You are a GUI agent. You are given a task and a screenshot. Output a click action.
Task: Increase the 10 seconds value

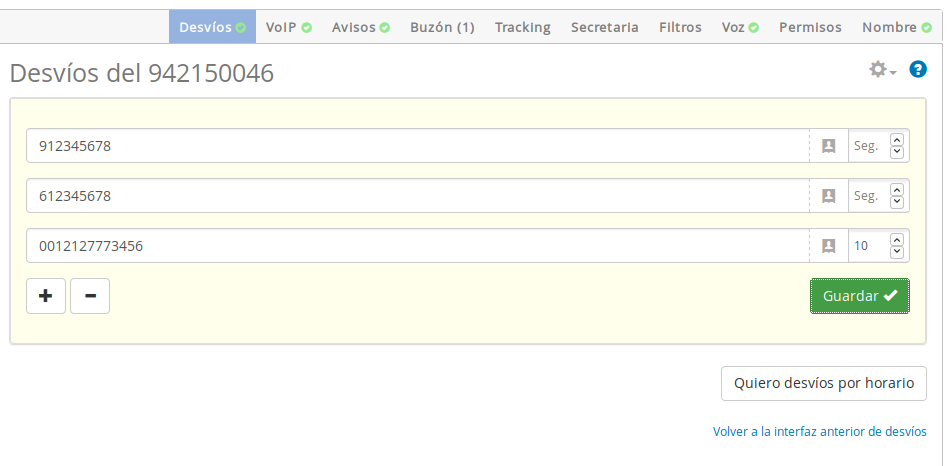coord(896,241)
